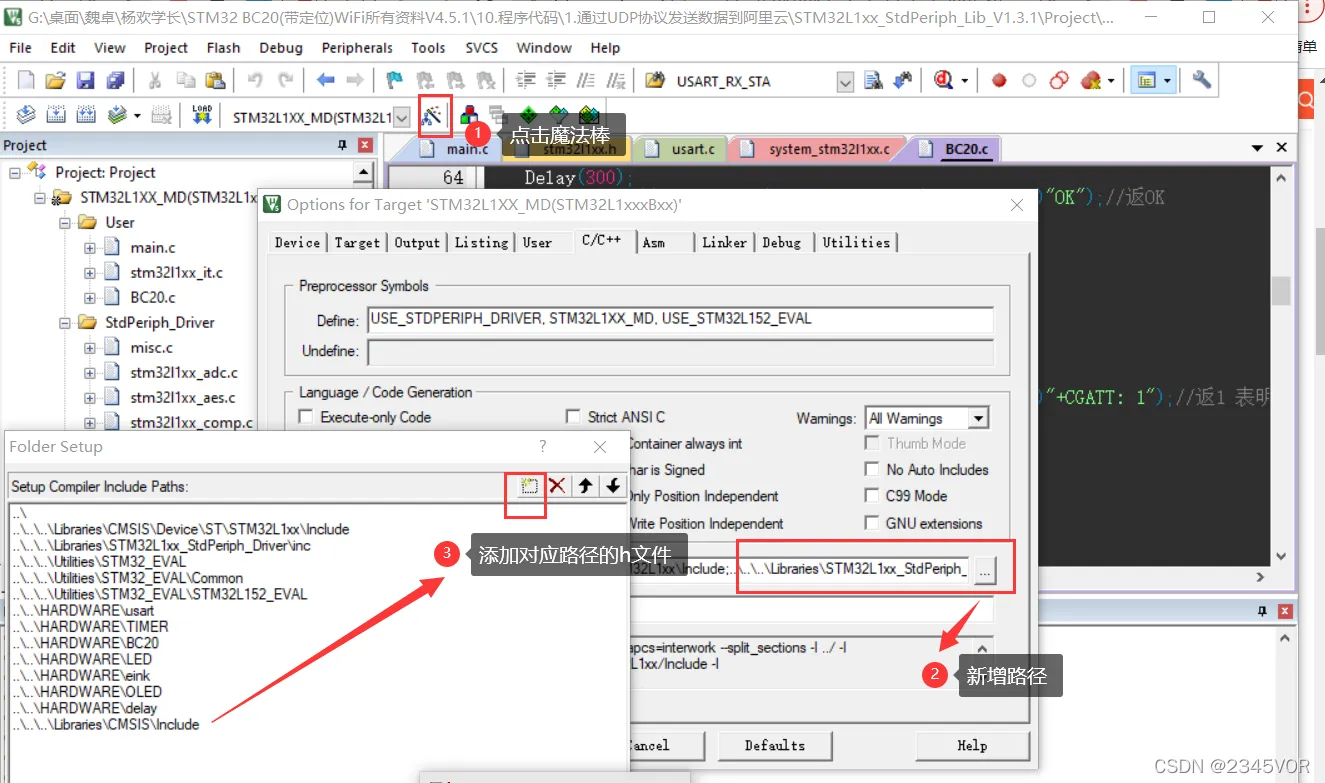Click the LOAD download icon
The width and height of the screenshot is (1325, 783).
203,116
